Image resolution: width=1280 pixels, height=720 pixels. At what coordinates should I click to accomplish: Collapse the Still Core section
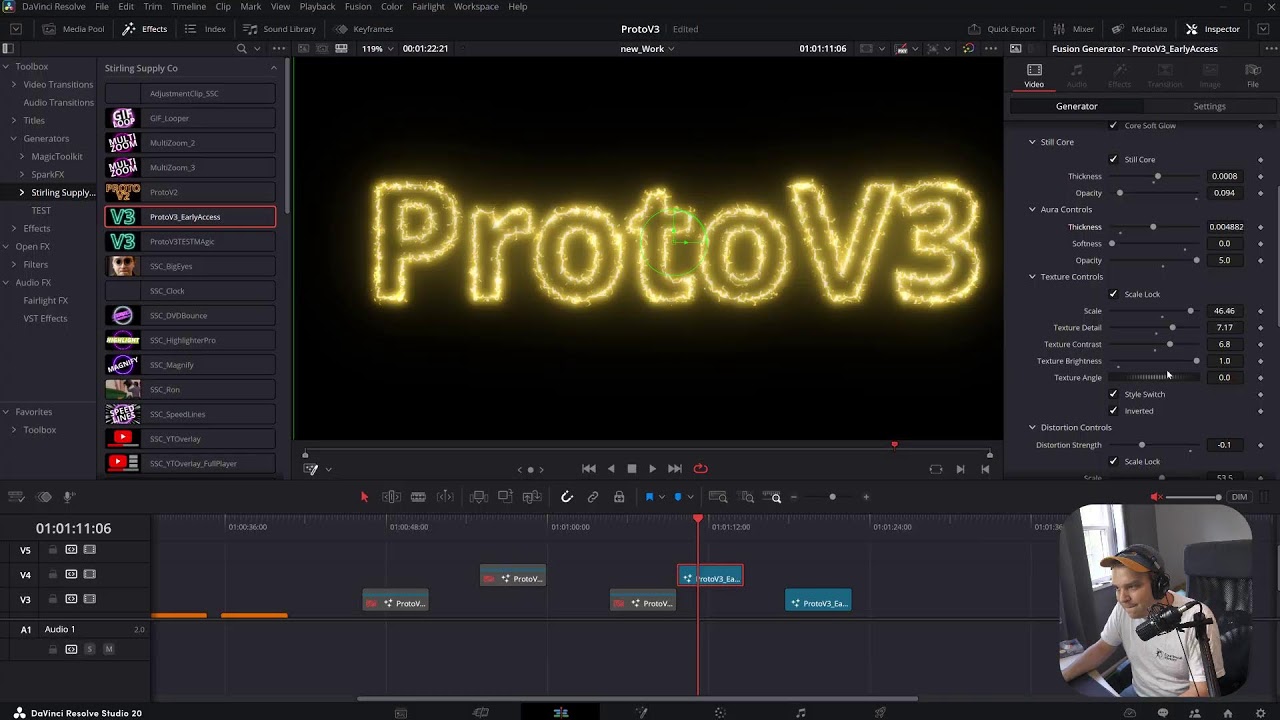pyautogui.click(x=1032, y=142)
